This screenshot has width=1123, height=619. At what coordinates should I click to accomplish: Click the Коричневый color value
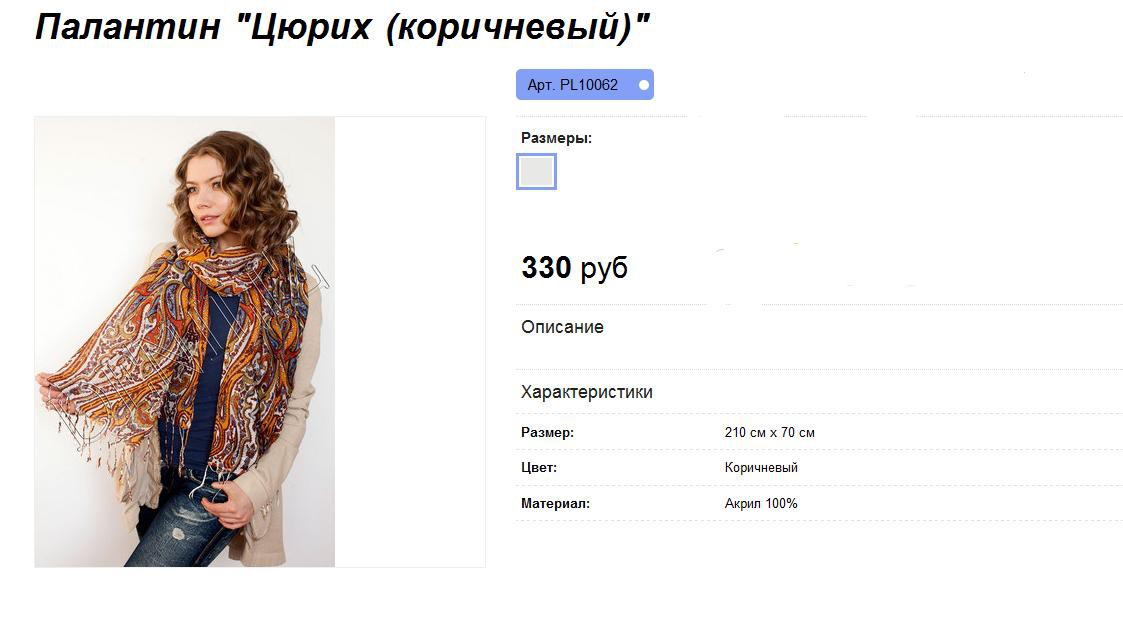coord(761,467)
